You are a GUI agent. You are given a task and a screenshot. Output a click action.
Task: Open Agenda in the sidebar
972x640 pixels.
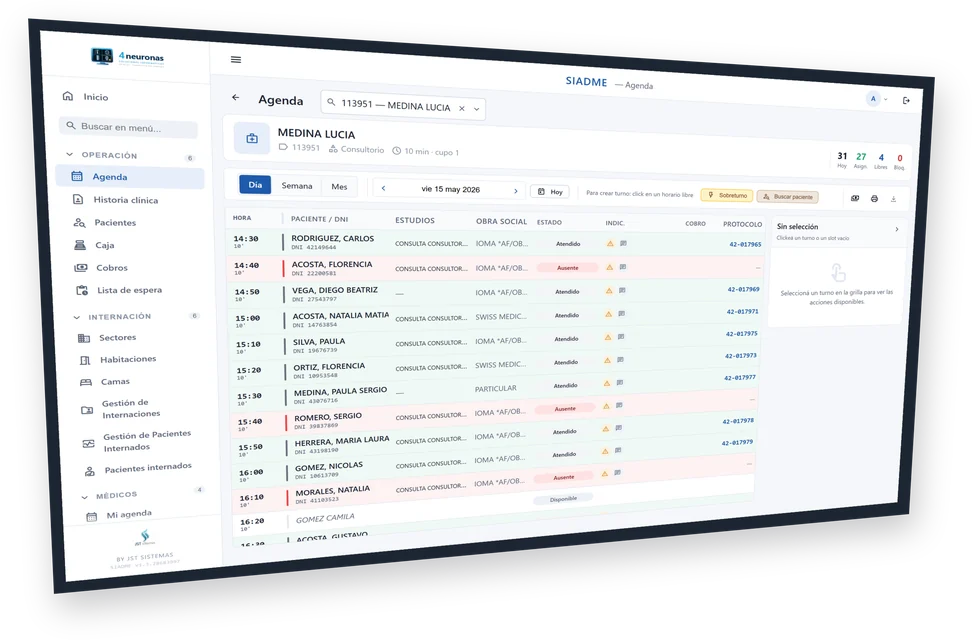pos(130,177)
